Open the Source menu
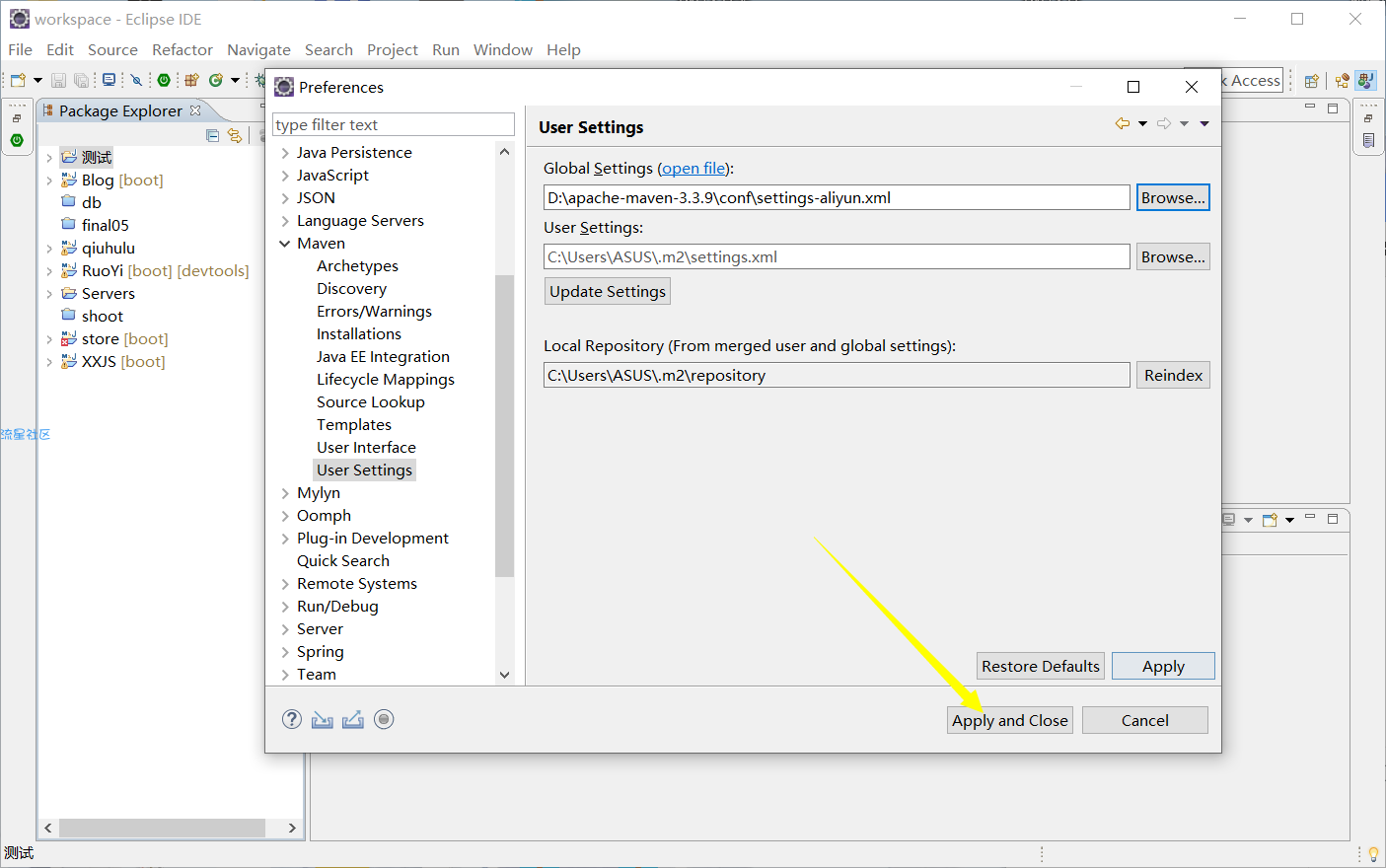The width and height of the screenshot is (1386, 868). pos(112,49)
